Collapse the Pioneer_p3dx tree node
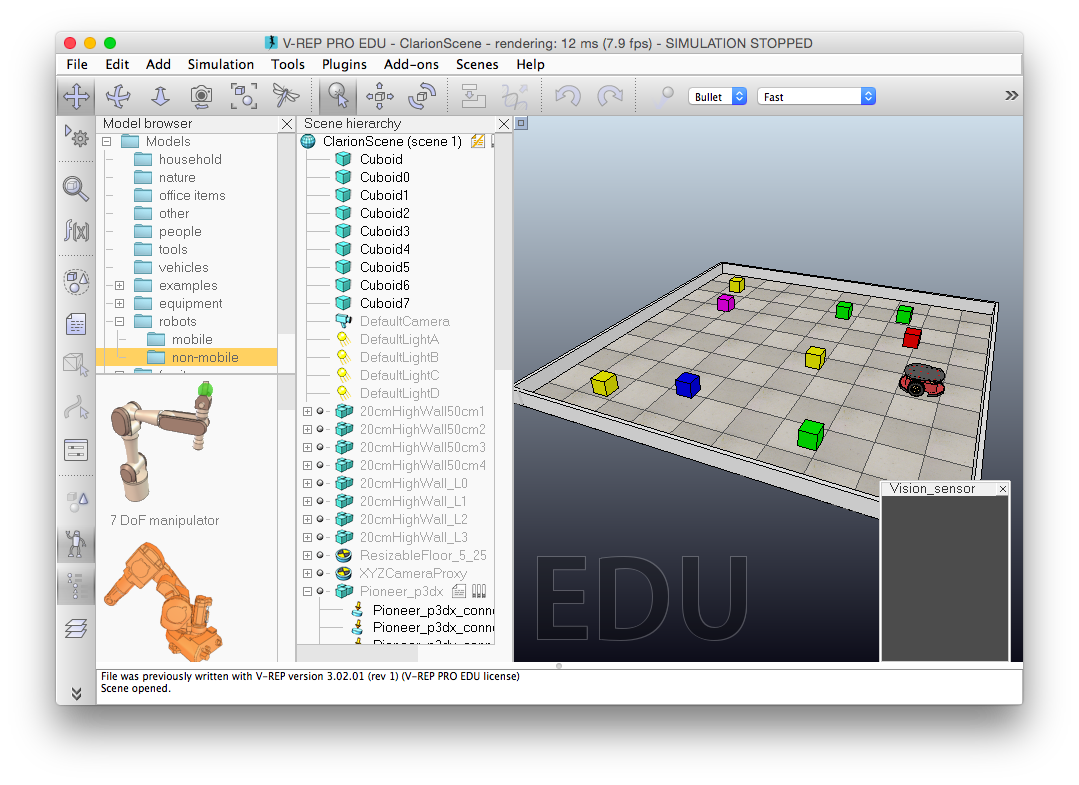Image resolution: width=1079 pixels, height=785 pixels. [x=308, y=592]
